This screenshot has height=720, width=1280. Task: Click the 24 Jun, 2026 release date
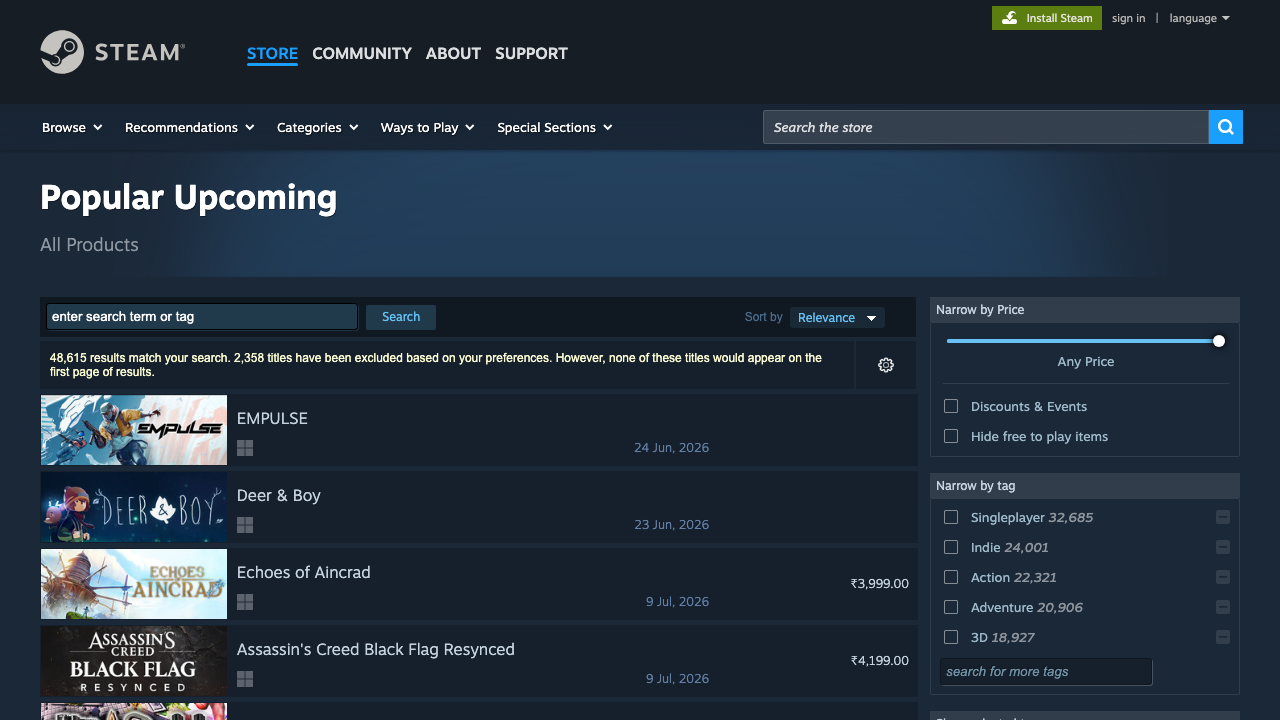coord(671,448)
